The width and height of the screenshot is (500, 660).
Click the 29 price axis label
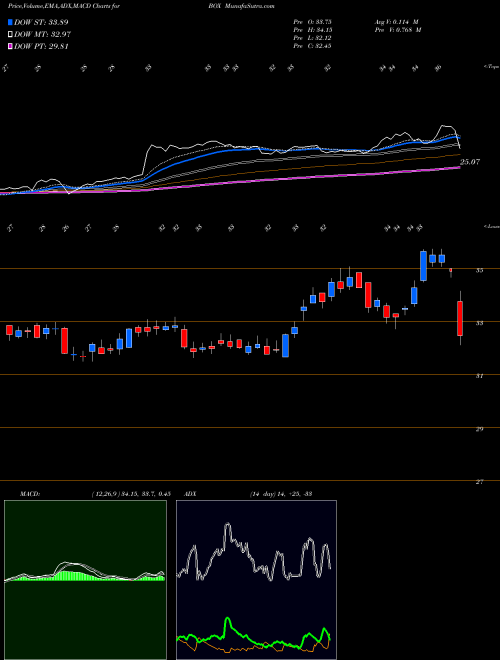click(x=479, y=429)
